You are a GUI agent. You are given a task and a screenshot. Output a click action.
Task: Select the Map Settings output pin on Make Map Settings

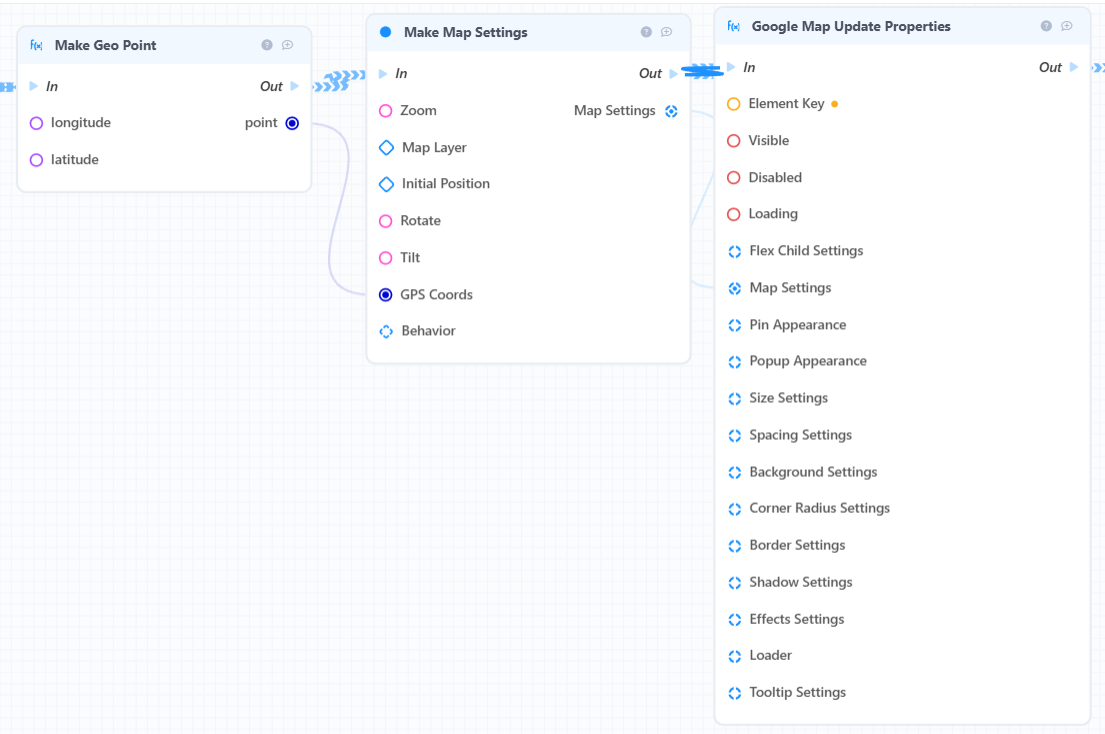tap(671, 111)
